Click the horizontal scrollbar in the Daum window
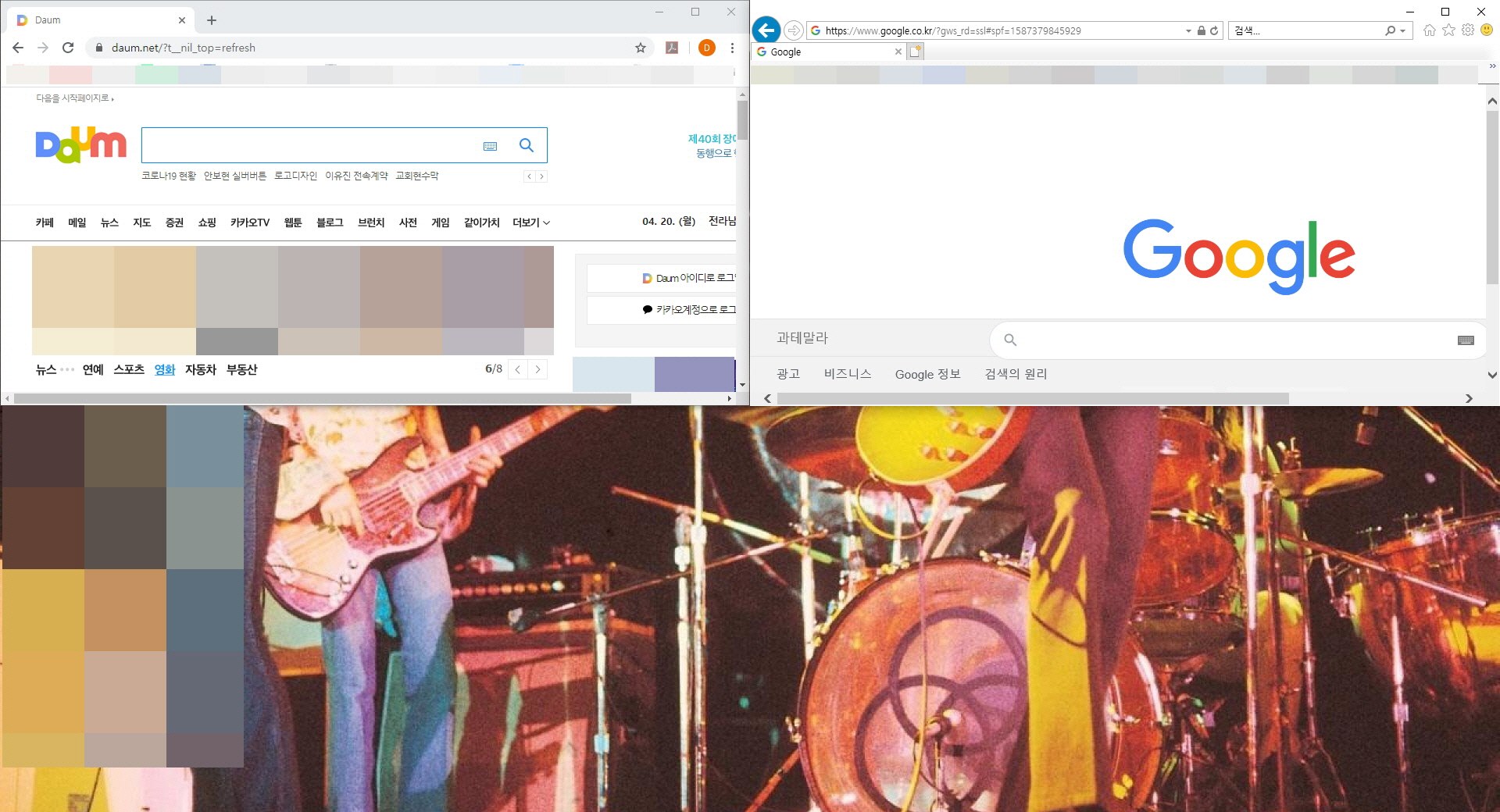Screen dimensions: 1500x812 [x=322, y=398]
